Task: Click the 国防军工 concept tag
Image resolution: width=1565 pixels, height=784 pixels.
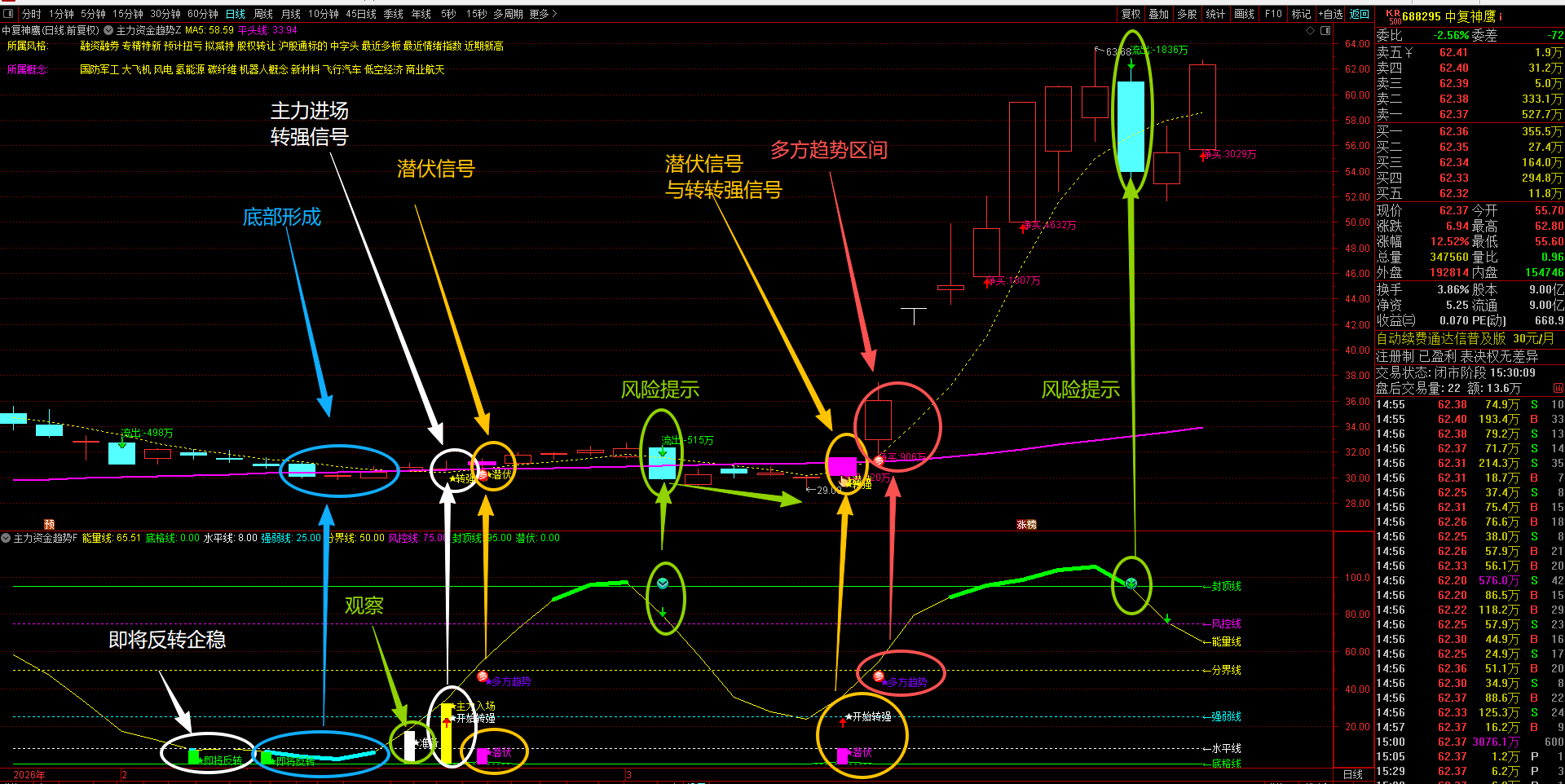Action: [99, 70]
